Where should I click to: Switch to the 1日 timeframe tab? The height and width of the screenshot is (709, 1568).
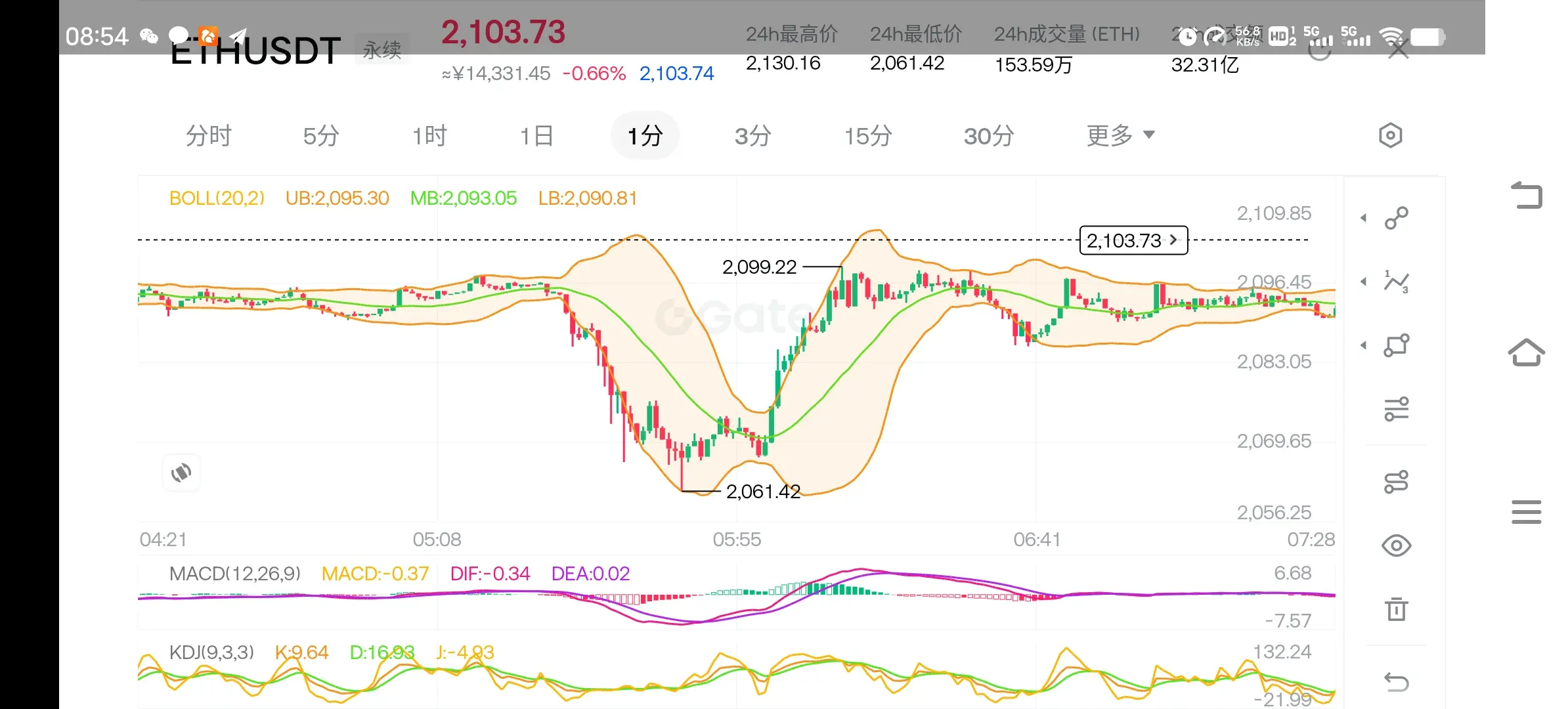536,136
